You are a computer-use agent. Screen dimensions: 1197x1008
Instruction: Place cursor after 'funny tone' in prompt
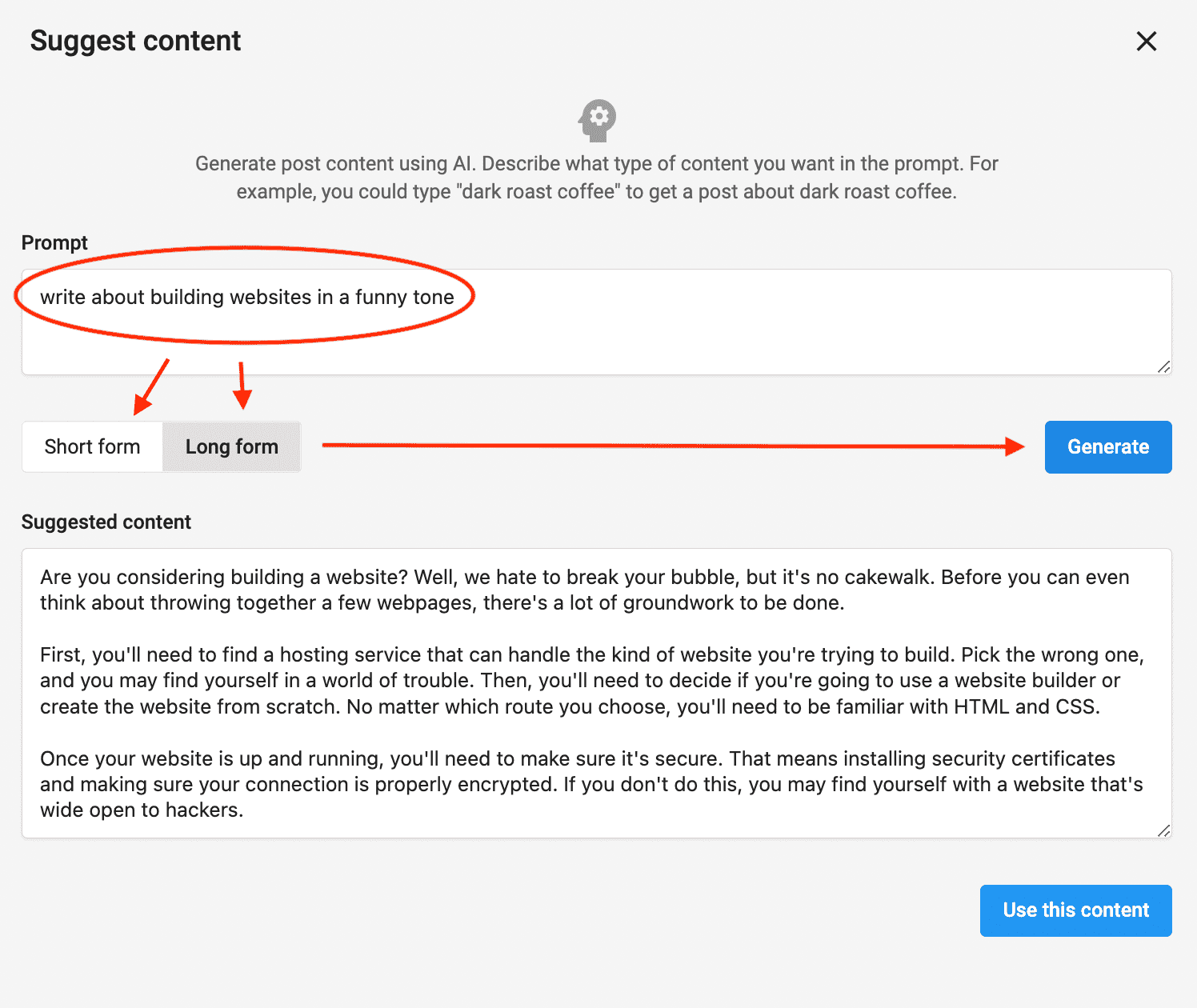454,298
